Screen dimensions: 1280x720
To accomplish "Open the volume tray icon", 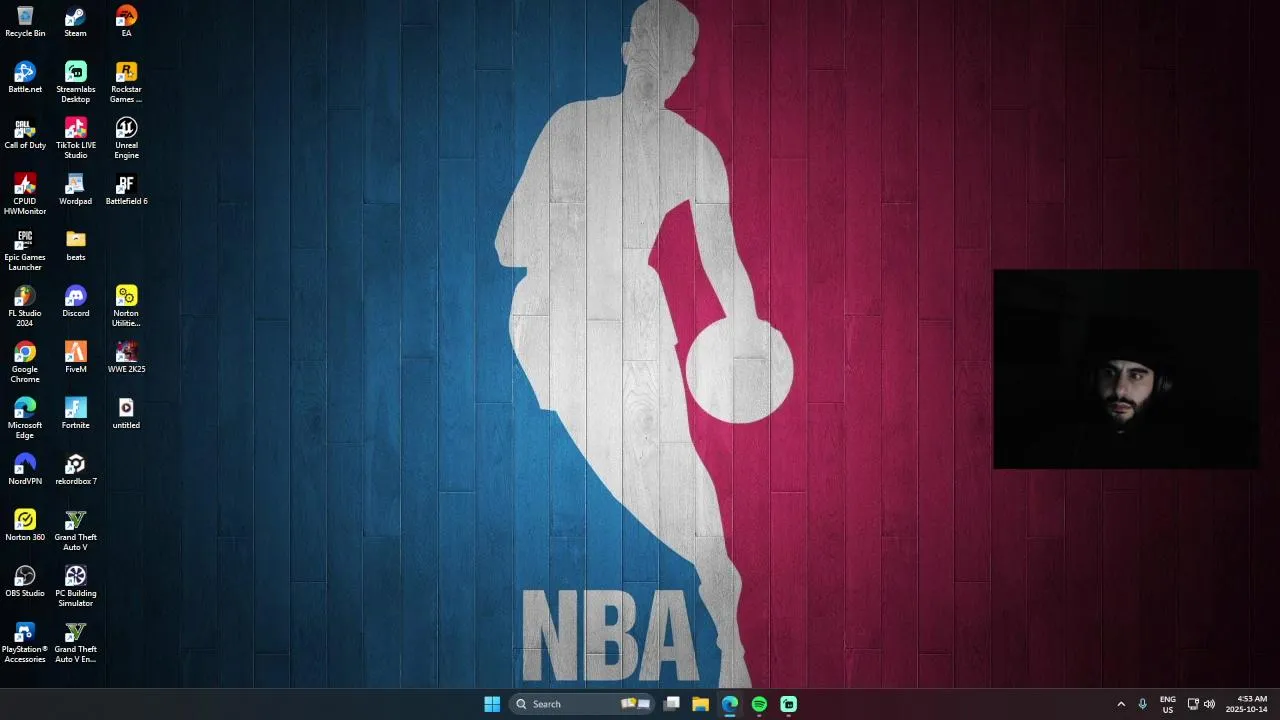I will 1209,704.
